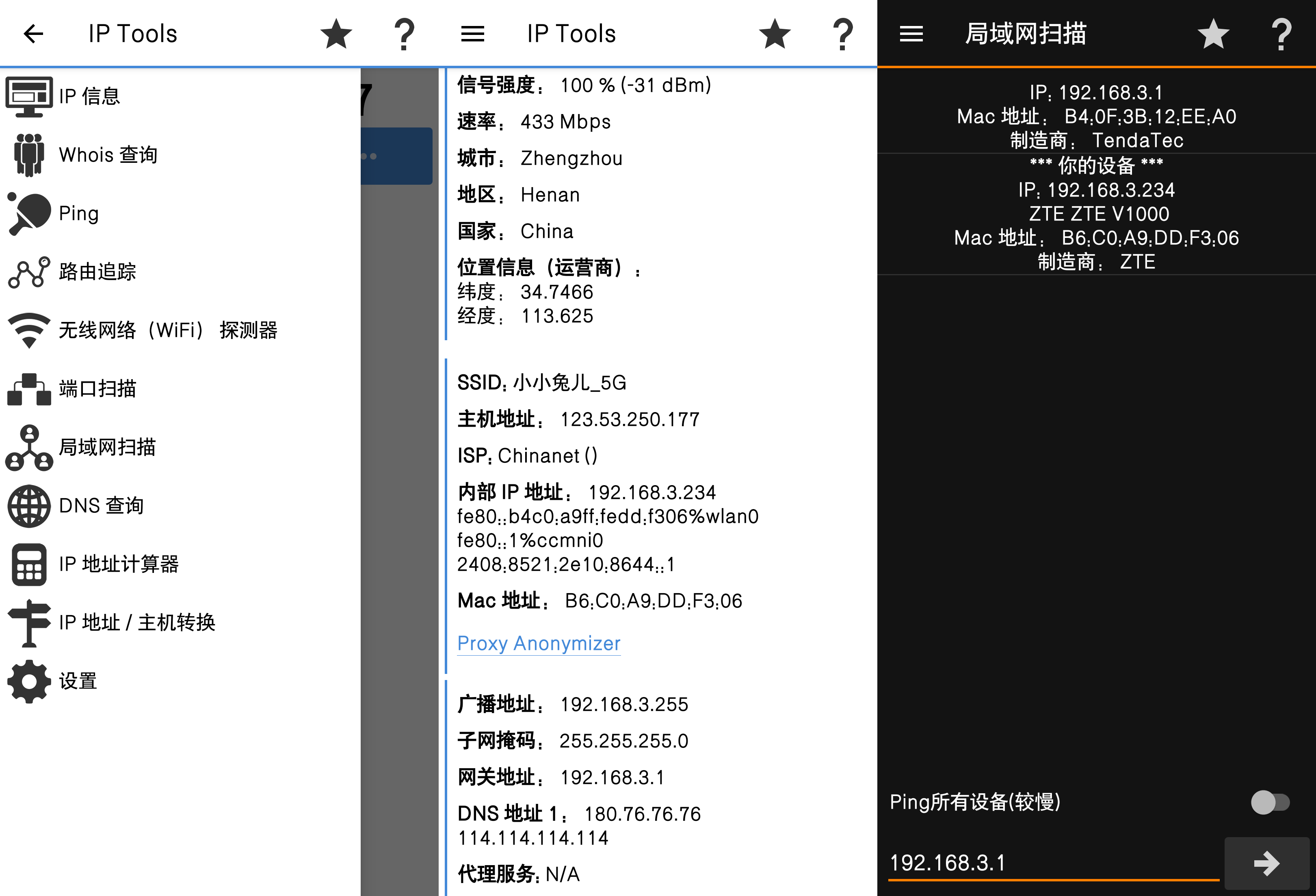Click the back arrow in left panel

tap(33, 34)
